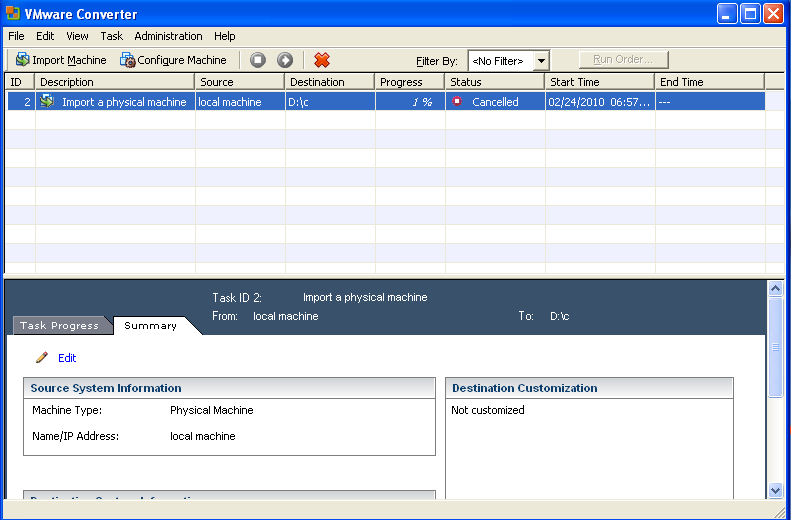Viewport: 791px width, 520px height.
Task: Click the Import Machine toolbar icon
Action: (x=23, y=60)
